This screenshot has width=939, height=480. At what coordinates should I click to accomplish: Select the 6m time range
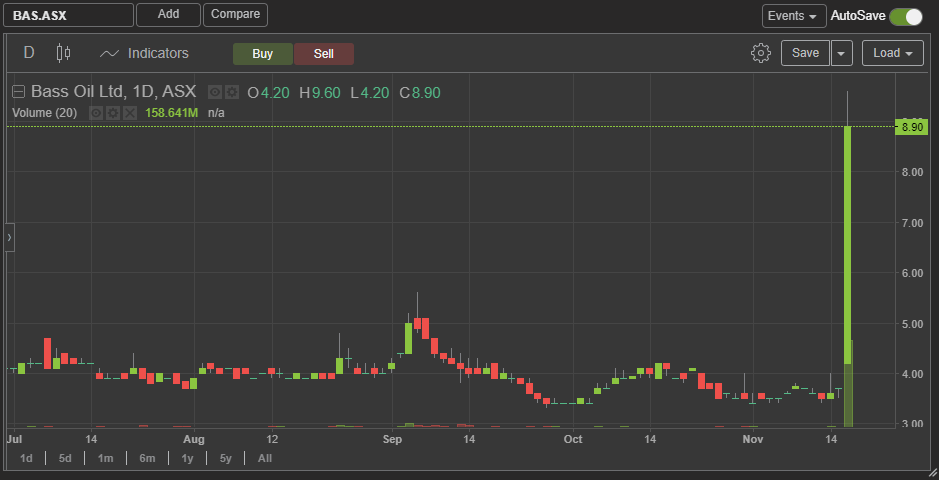147,458
